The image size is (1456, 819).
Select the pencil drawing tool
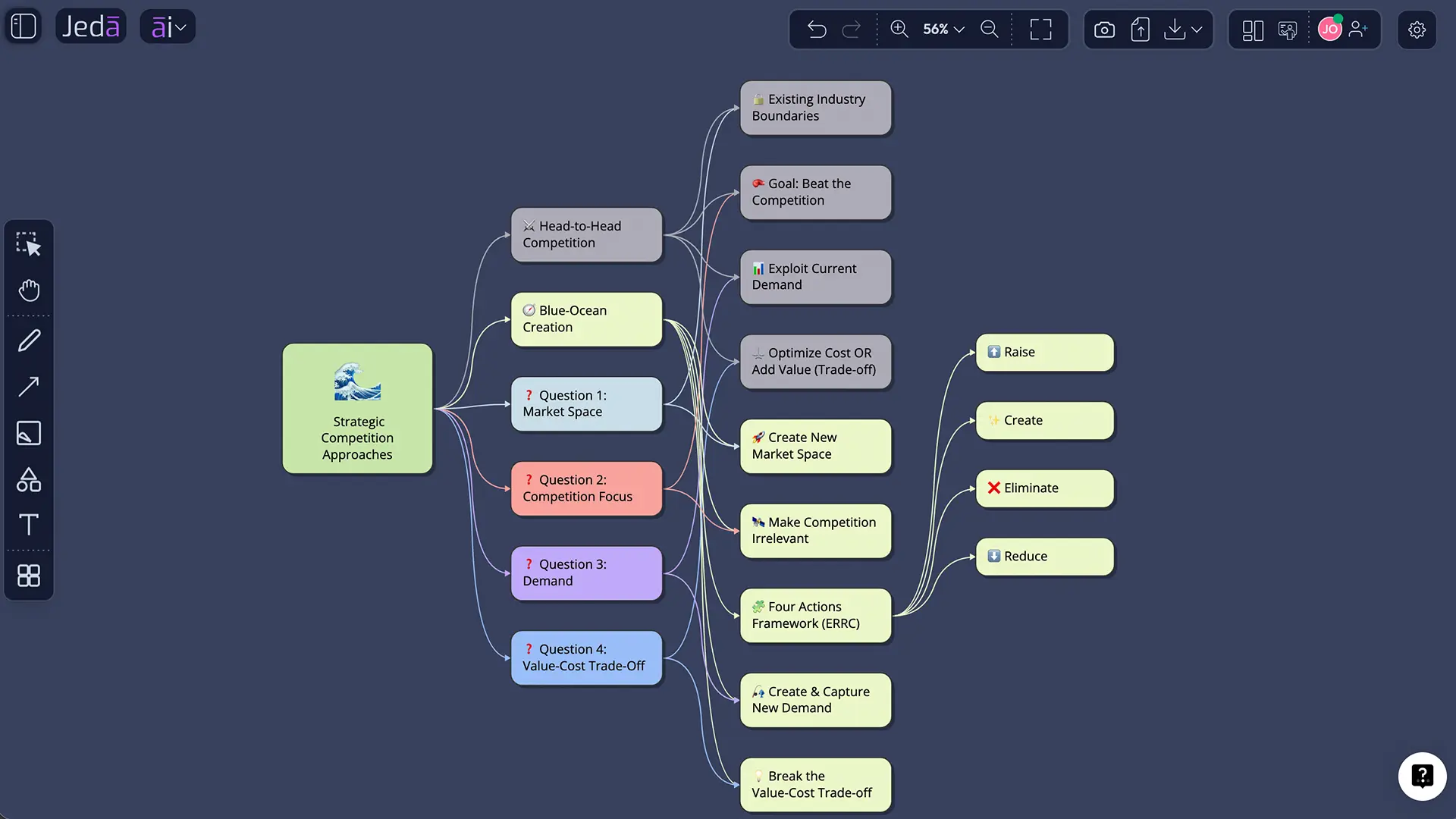coord(29,340)
